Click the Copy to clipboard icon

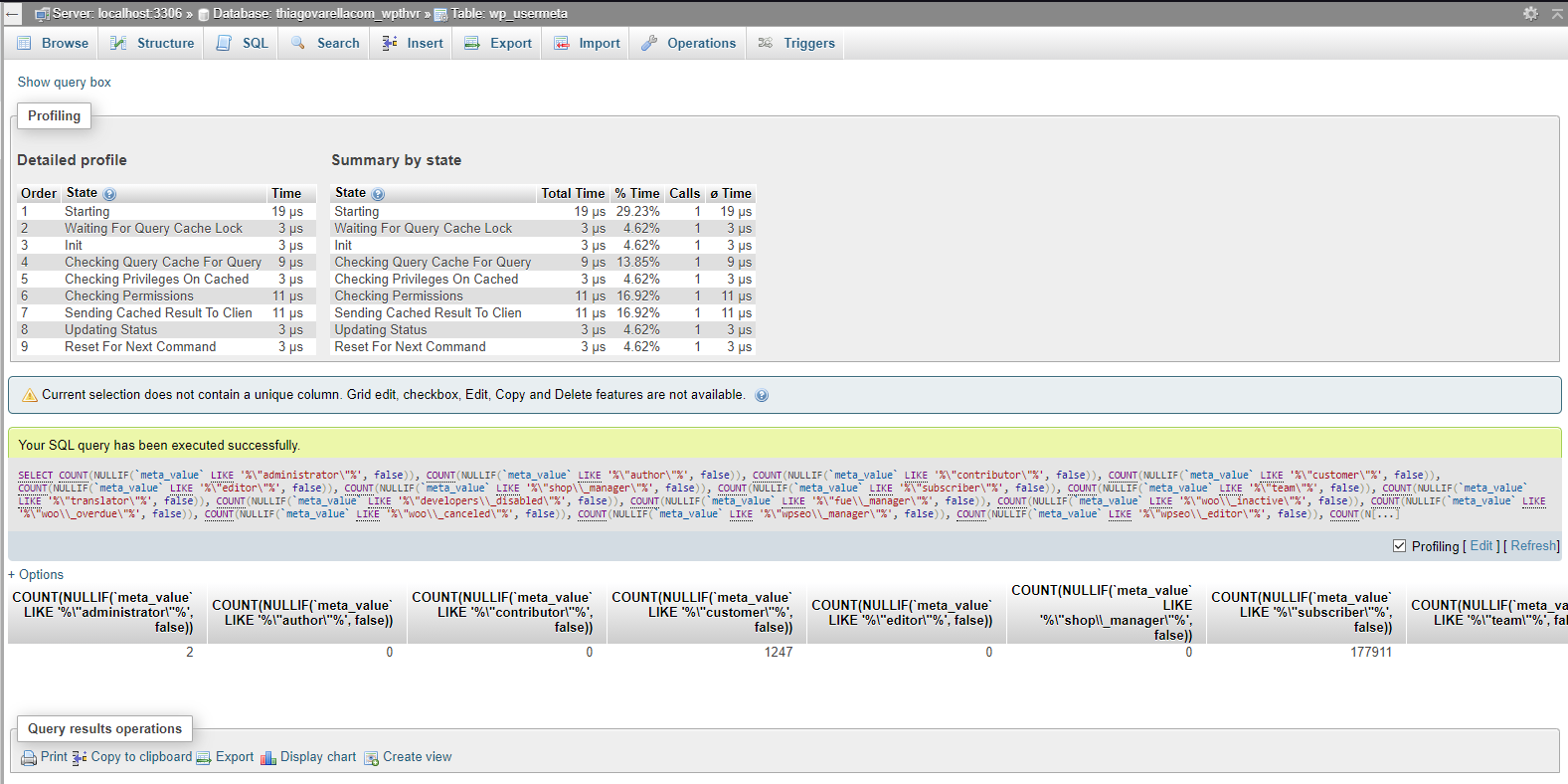pyautogui.click(x=80, y=758)
